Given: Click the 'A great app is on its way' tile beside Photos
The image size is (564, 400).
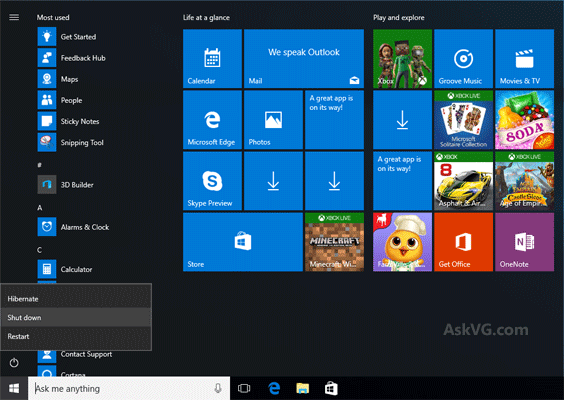Looking at the screenshot, I should pyautogui.click(x=335, y=120).
